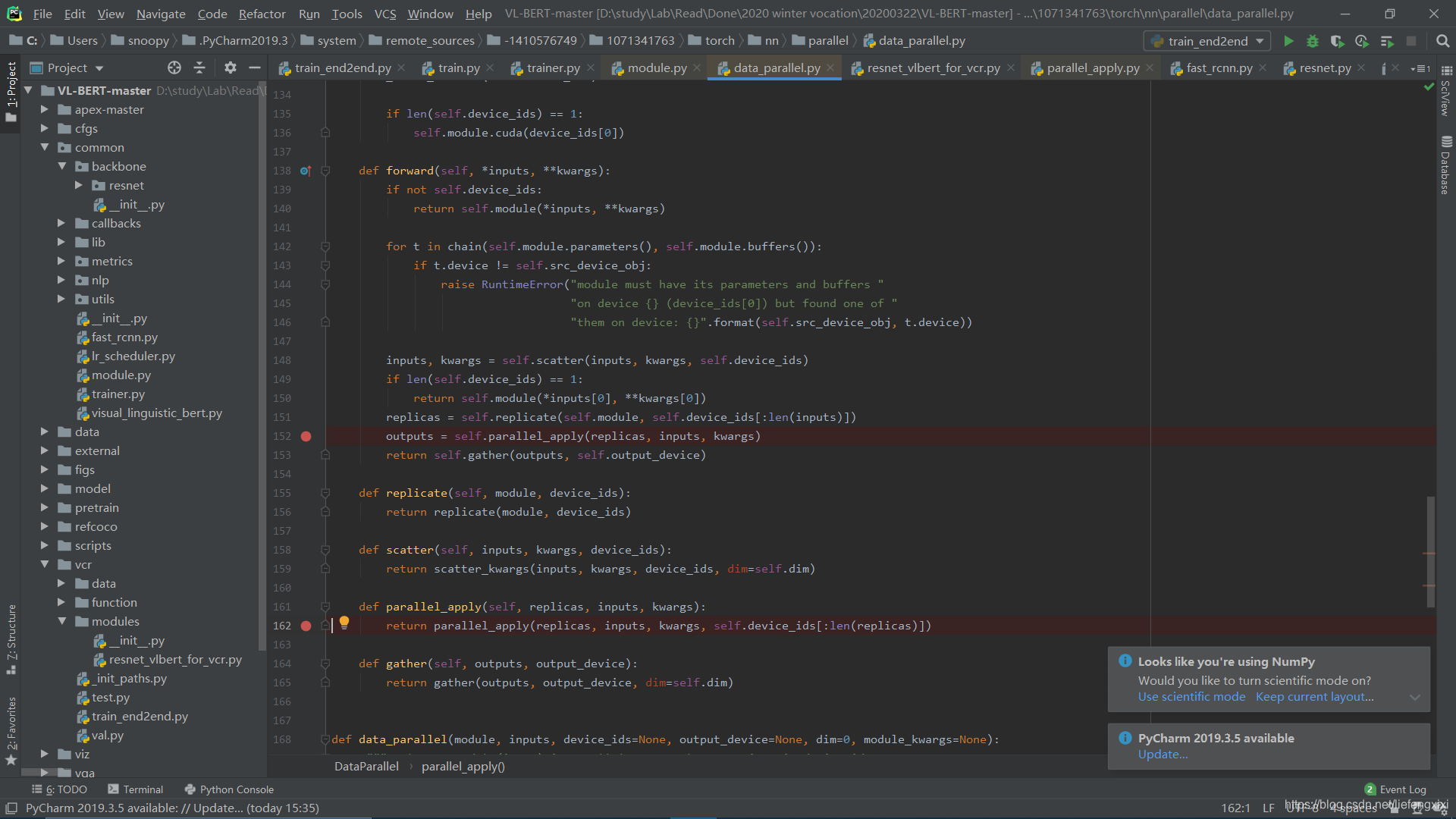The image size is (1456, 819).
Task: Switch to resnet_vlbert_for_vcr.py tab
Action: pos(933,67)
